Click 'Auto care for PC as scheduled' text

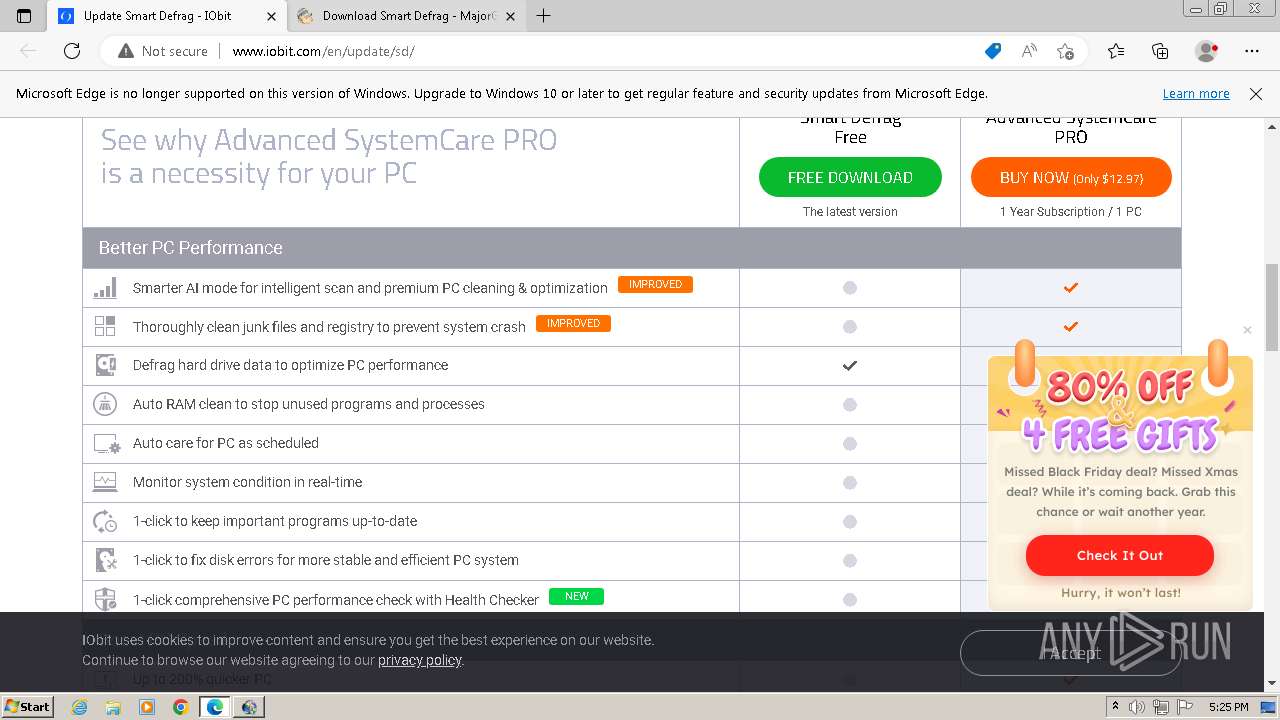(226, 443)
